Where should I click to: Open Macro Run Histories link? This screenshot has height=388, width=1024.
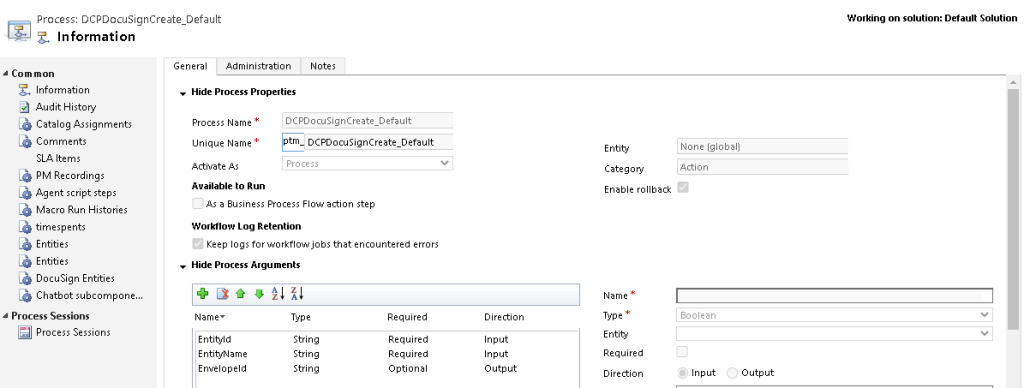click(x=82, y=210)
